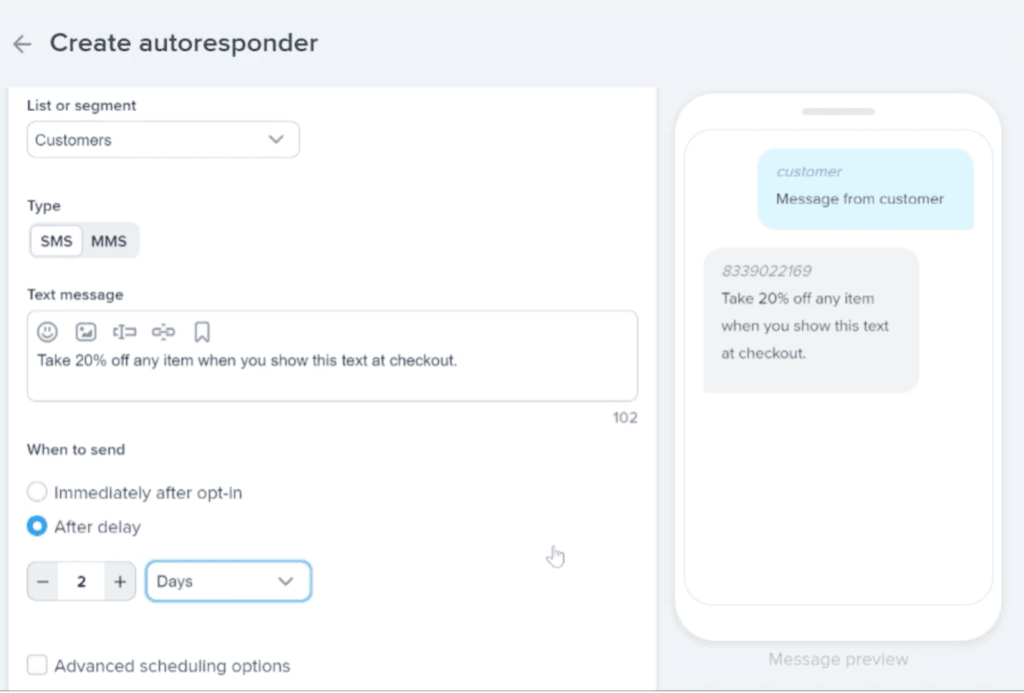Switch message type to SMS
Image resolution: width=1024 pixels, height=693 pixels.
tap(57, 241)
